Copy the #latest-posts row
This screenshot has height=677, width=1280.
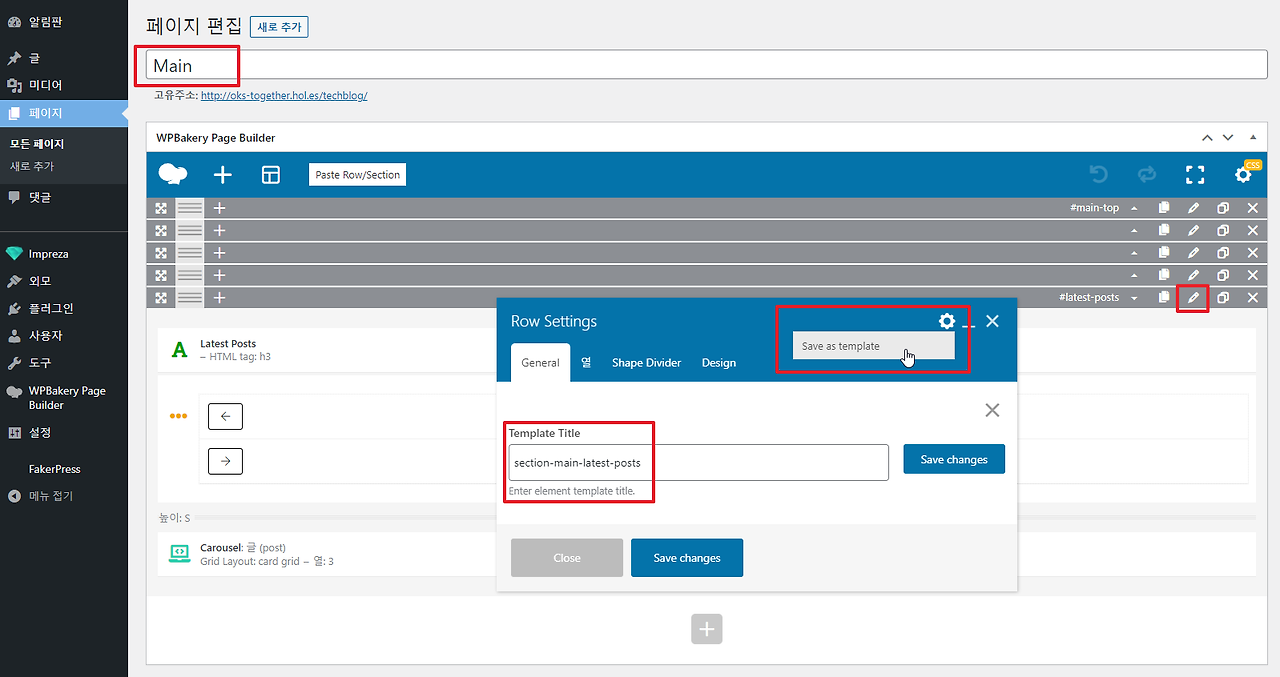click(x=1164, y=297)
